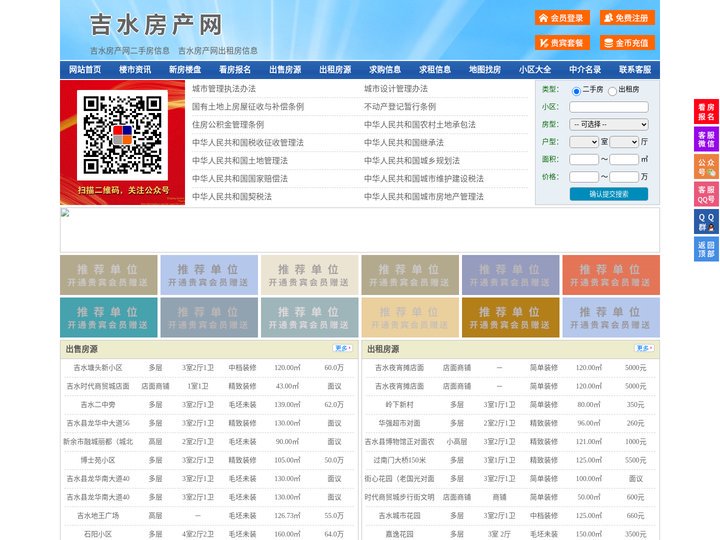Open the 免费注册 free register button
This screenshot has width=720, height=540.
tap(627, 18)
